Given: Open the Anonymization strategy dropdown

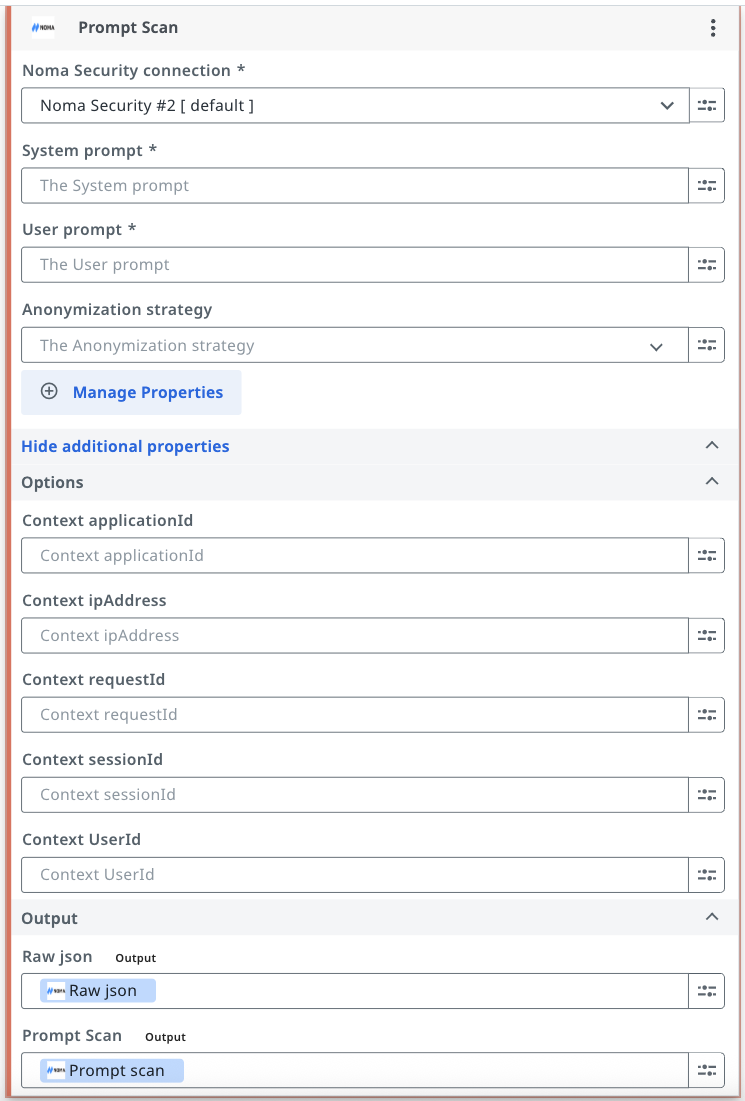Looking at the screenshot, I should [355, 345].
